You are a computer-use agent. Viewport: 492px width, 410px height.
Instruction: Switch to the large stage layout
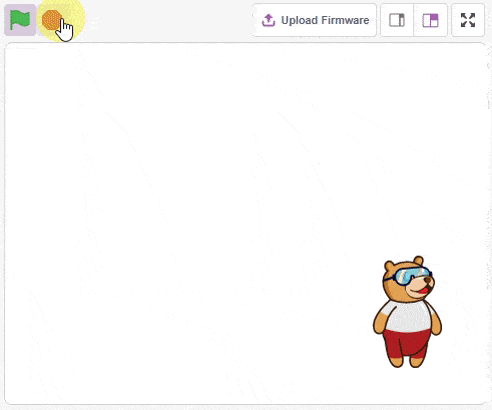point(430,20)
